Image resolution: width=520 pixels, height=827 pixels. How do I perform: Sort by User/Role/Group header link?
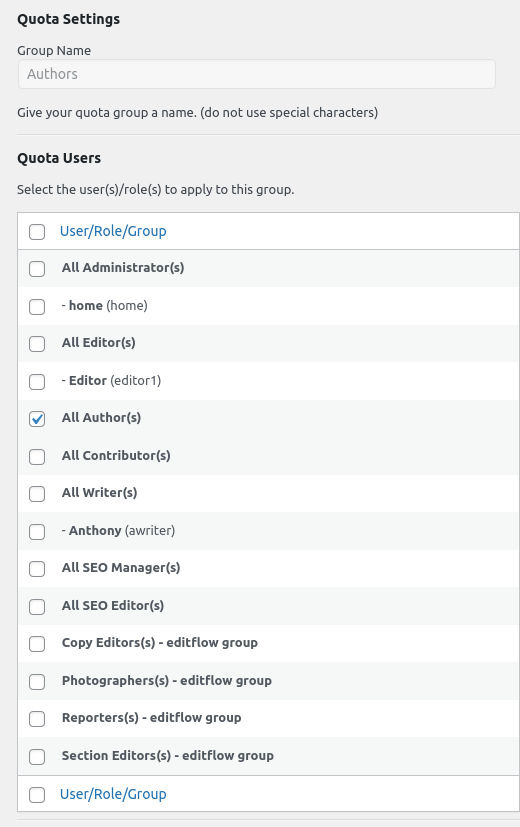(x=113, y=231)
